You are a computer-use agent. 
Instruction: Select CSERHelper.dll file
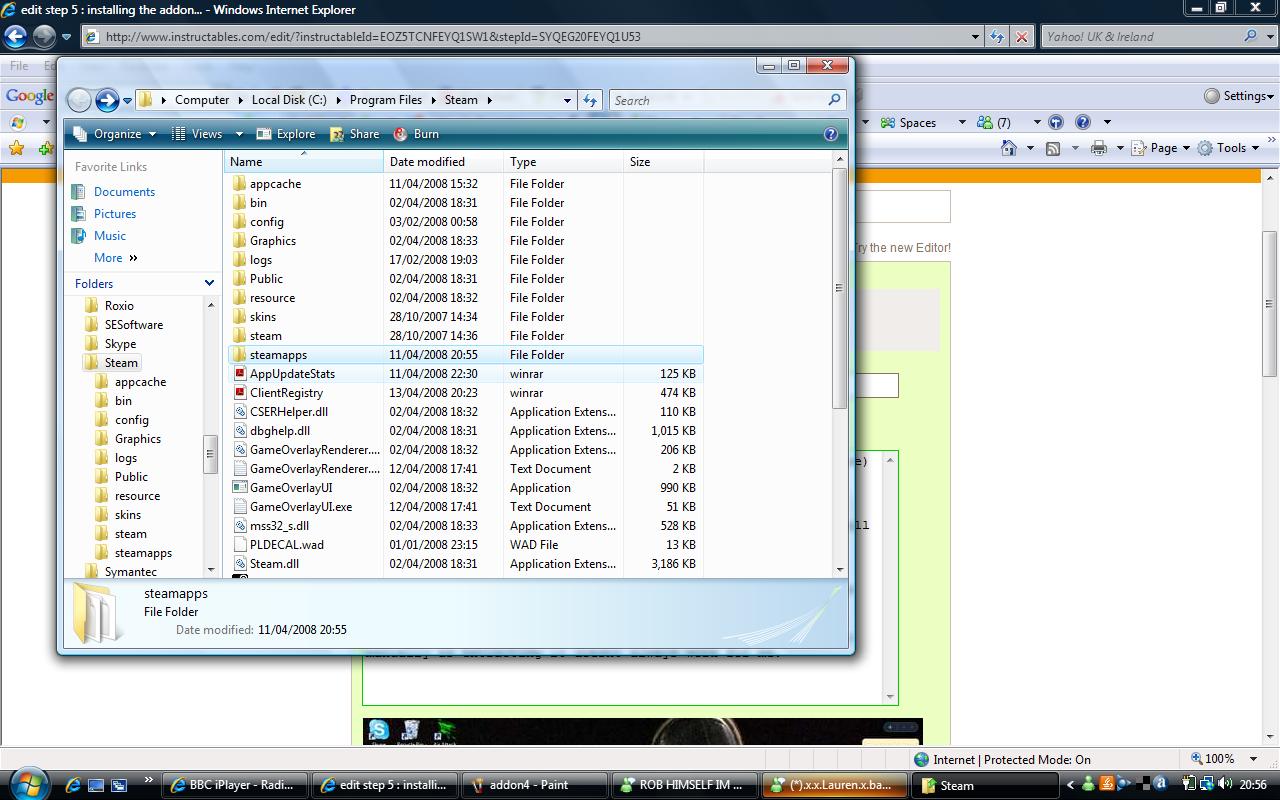point(289,412)
